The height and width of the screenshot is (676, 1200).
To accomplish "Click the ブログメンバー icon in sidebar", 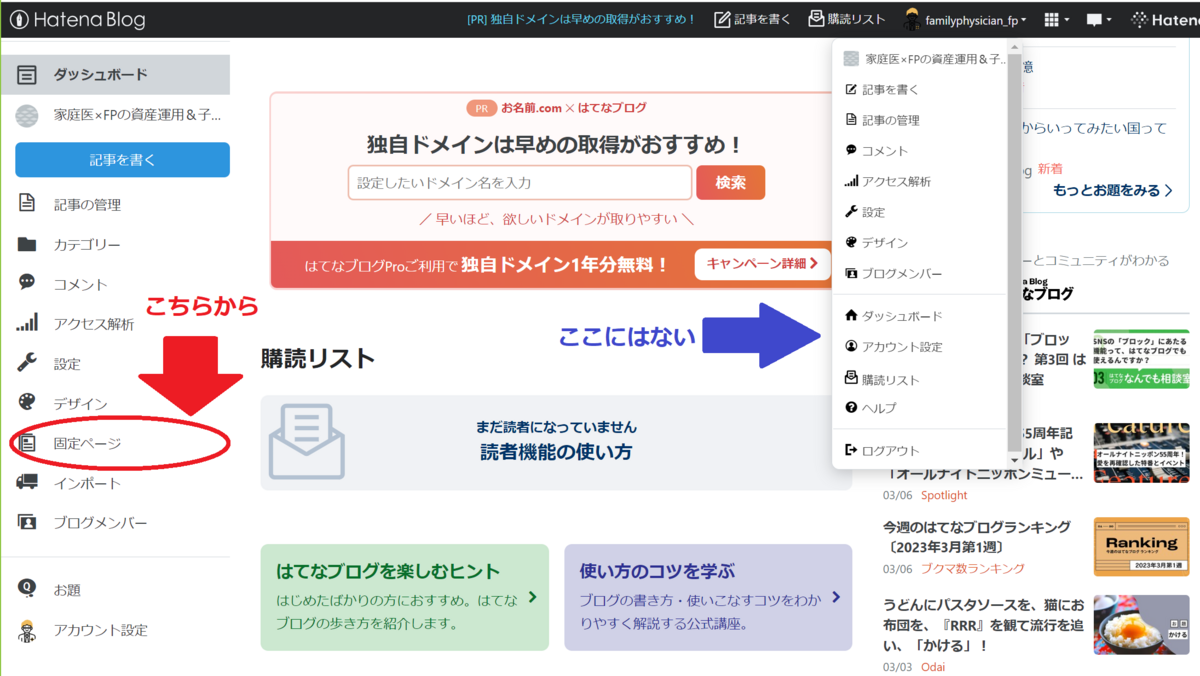I will click(x=27, y=522).
